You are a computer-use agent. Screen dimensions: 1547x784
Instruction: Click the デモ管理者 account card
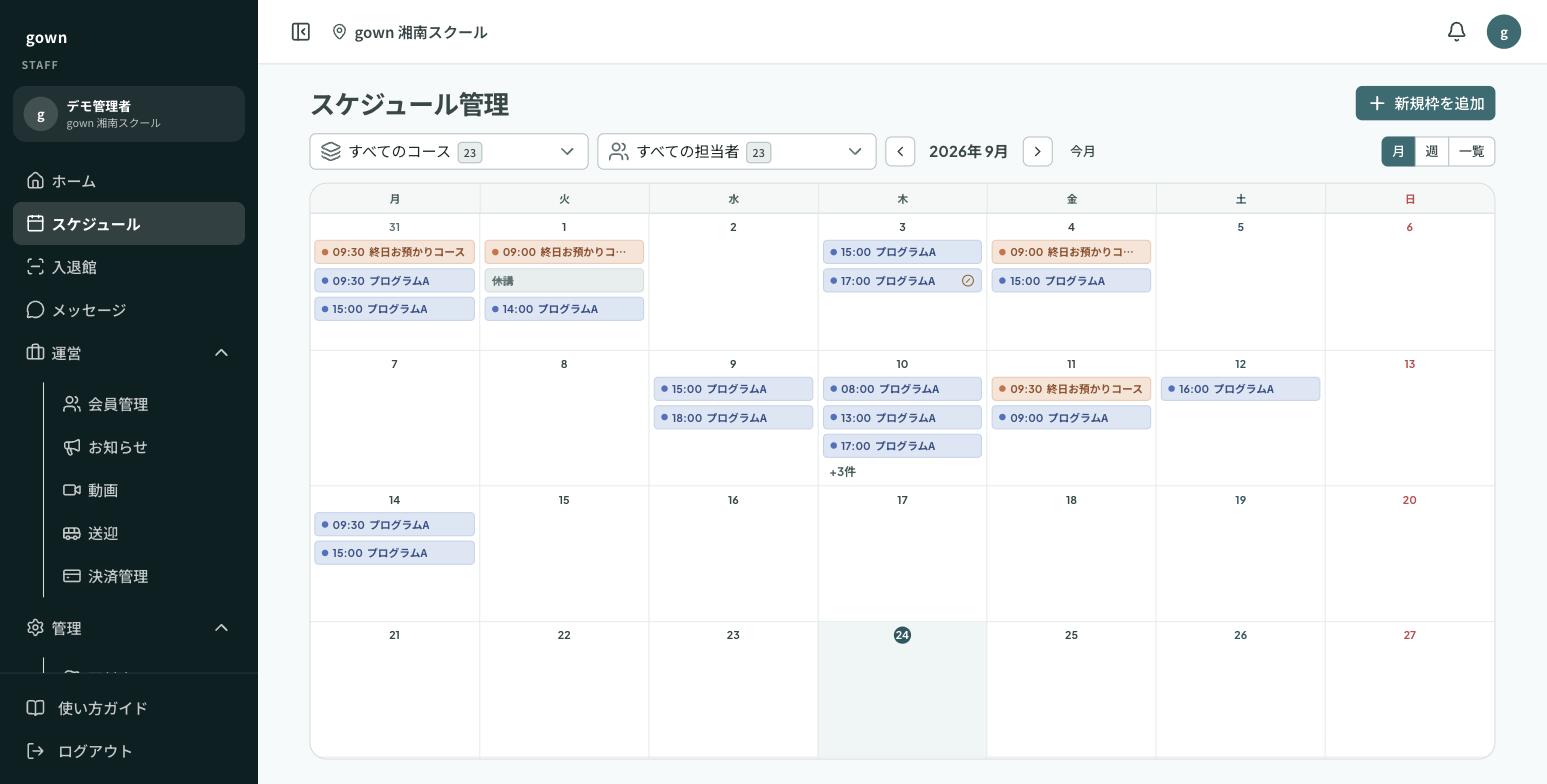click(129, 114)
